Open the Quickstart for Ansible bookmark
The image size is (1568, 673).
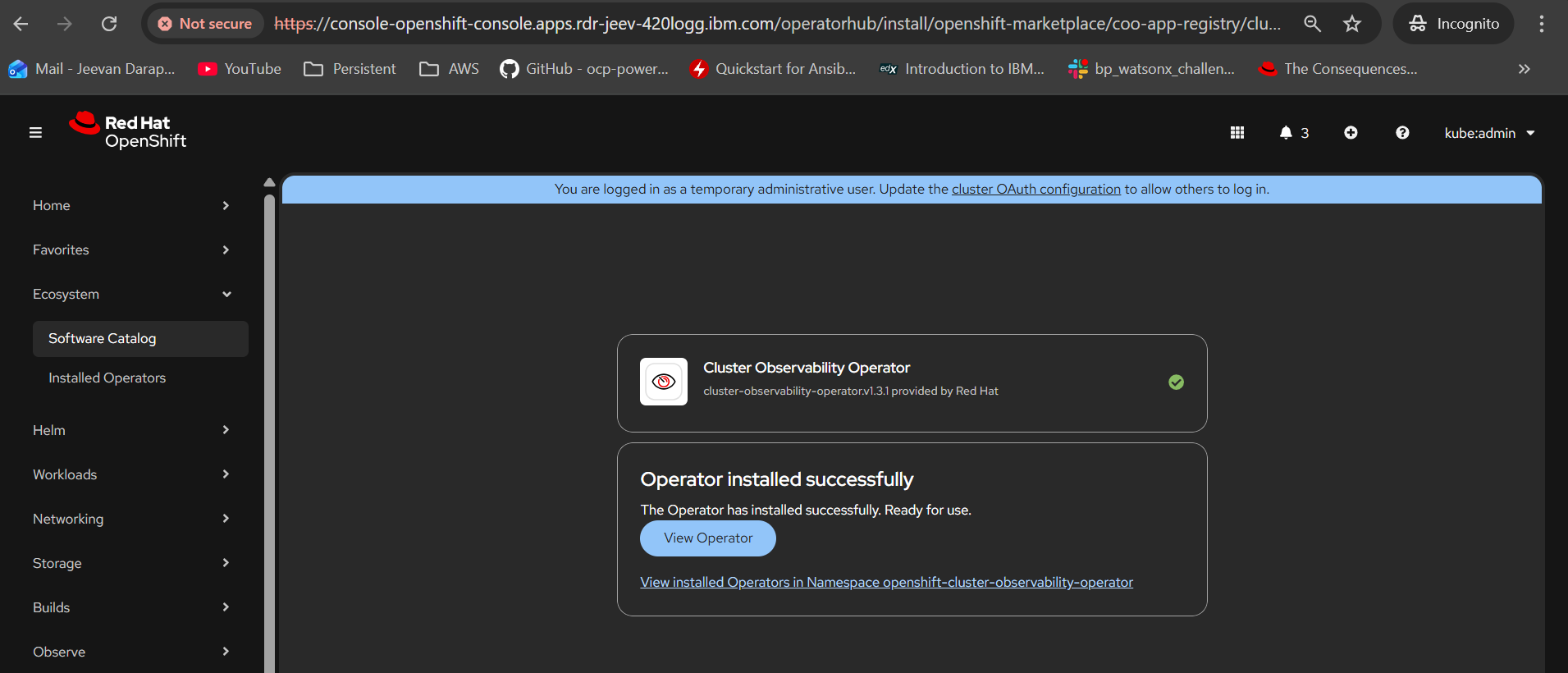pyautogui.click(x=773, y=69)
